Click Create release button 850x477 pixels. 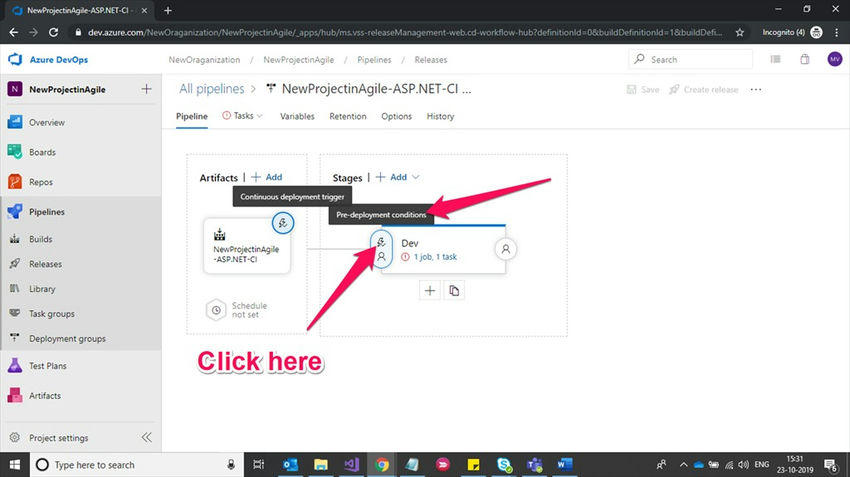pos(704,89)
